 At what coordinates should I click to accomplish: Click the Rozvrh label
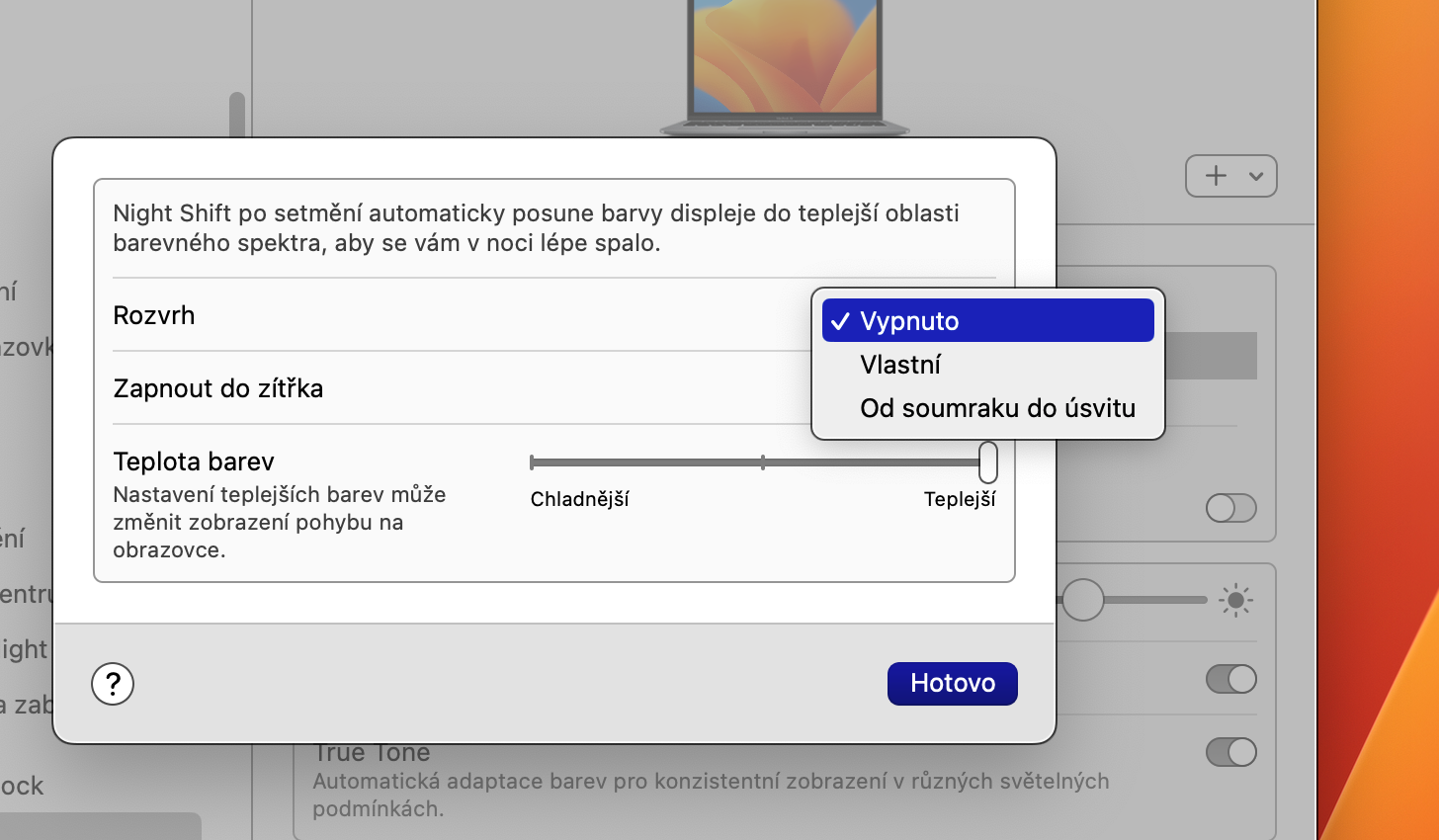pos(154,315)
